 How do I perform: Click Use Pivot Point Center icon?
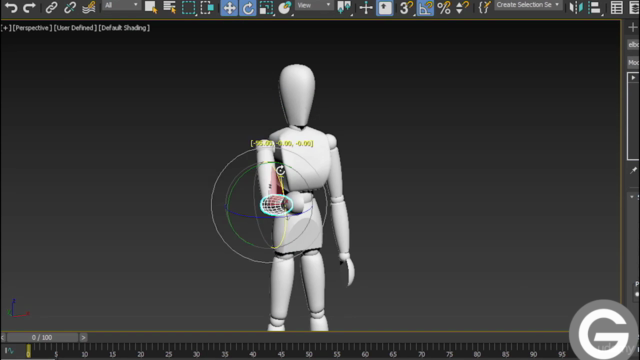pyautogui.click(x=344, y=7)
